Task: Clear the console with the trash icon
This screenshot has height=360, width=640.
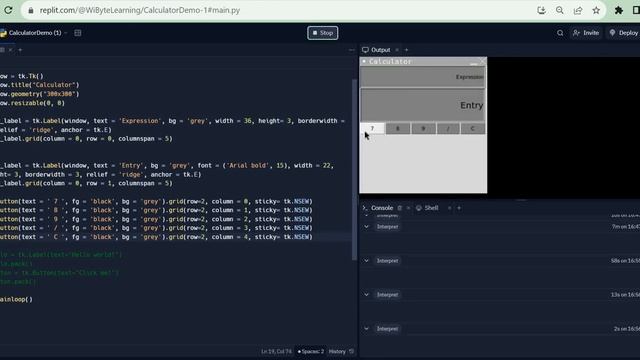Action: [400, 208]
